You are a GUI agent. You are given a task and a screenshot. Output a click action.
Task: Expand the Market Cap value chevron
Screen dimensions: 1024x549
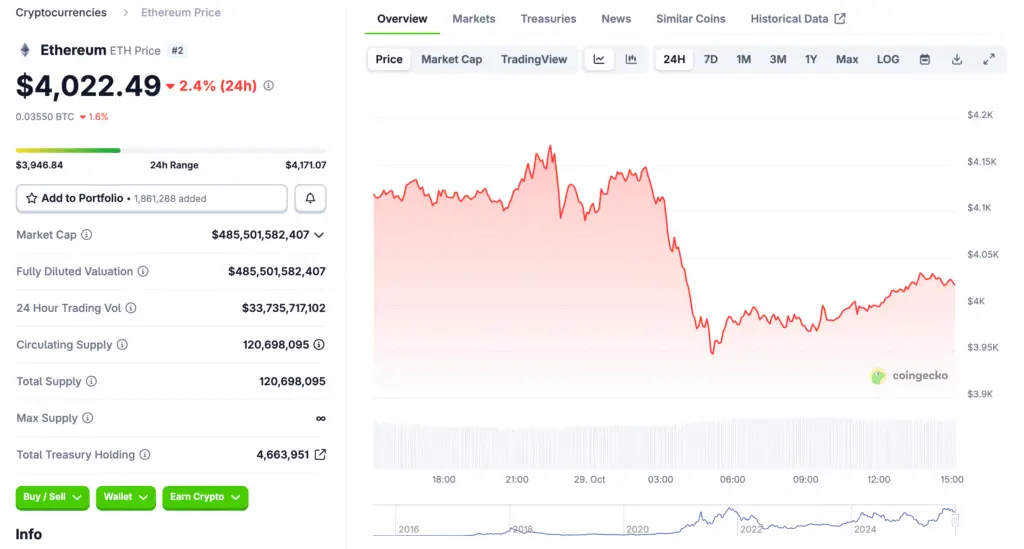(x=319, y=235)
